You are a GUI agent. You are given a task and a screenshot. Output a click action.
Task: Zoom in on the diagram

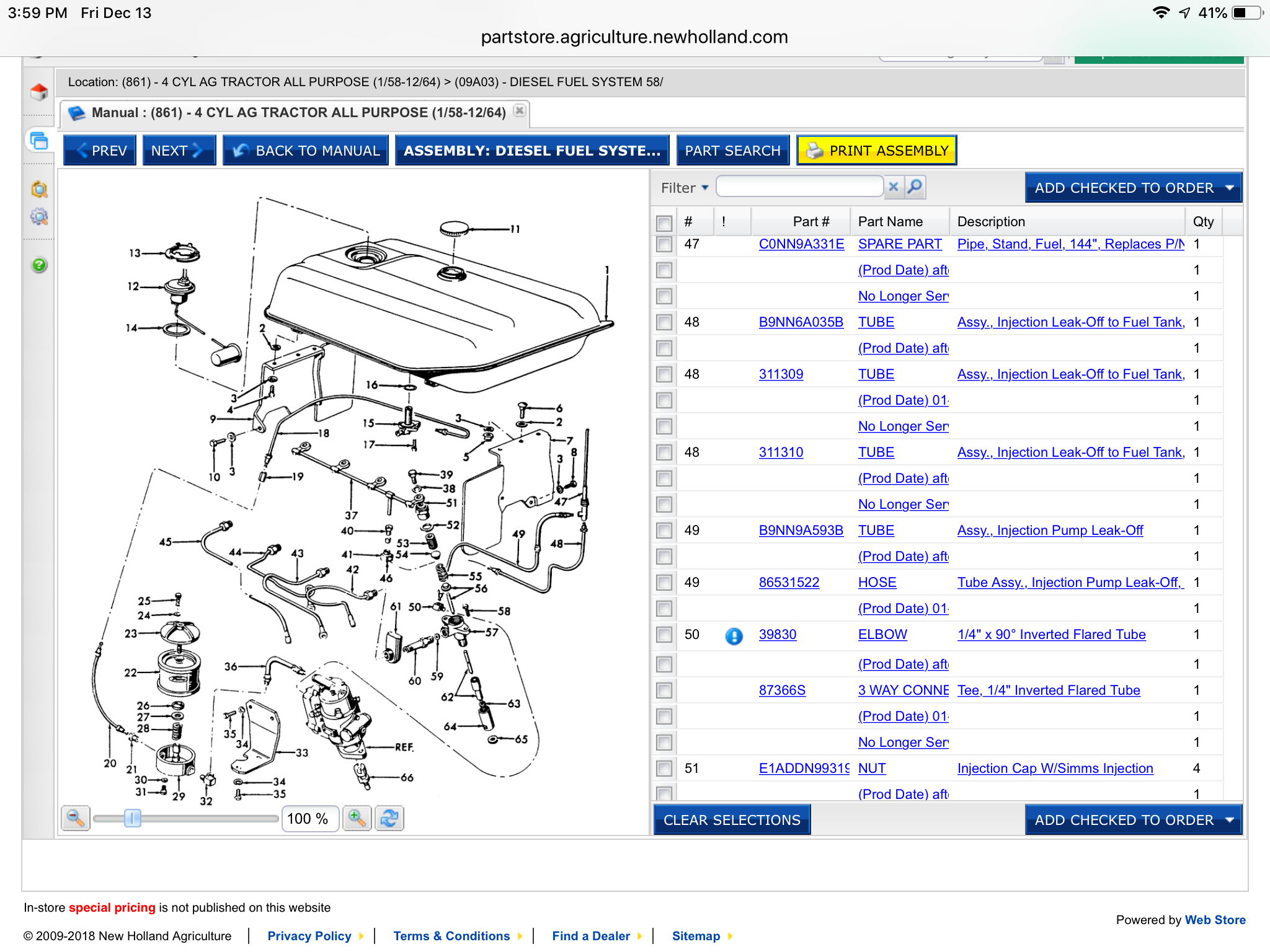pyautogui.click(x=357, y=818)
